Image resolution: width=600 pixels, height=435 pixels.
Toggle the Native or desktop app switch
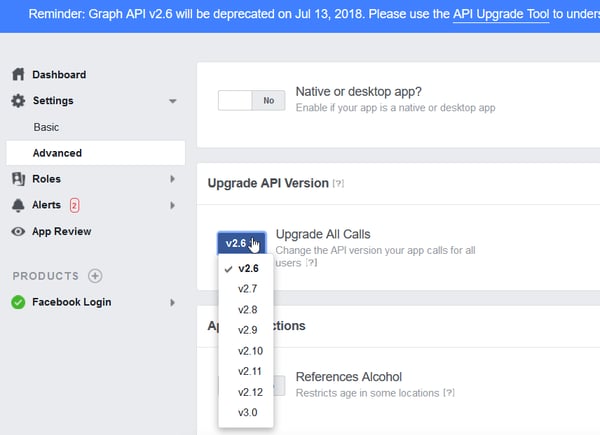(251, 100)
